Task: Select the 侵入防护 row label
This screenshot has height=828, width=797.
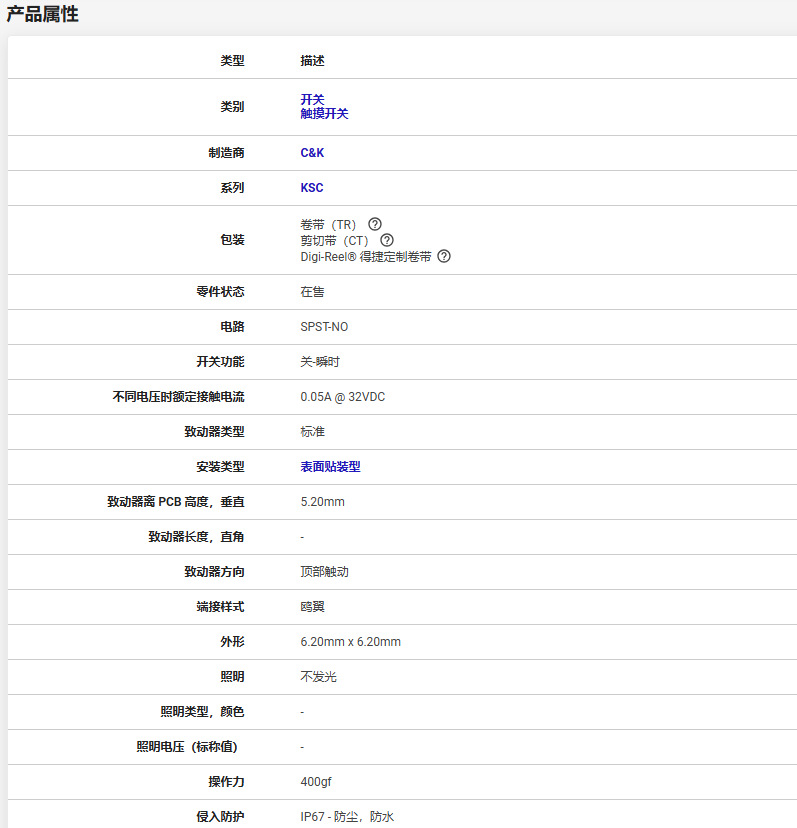Action: pos(220,816)
